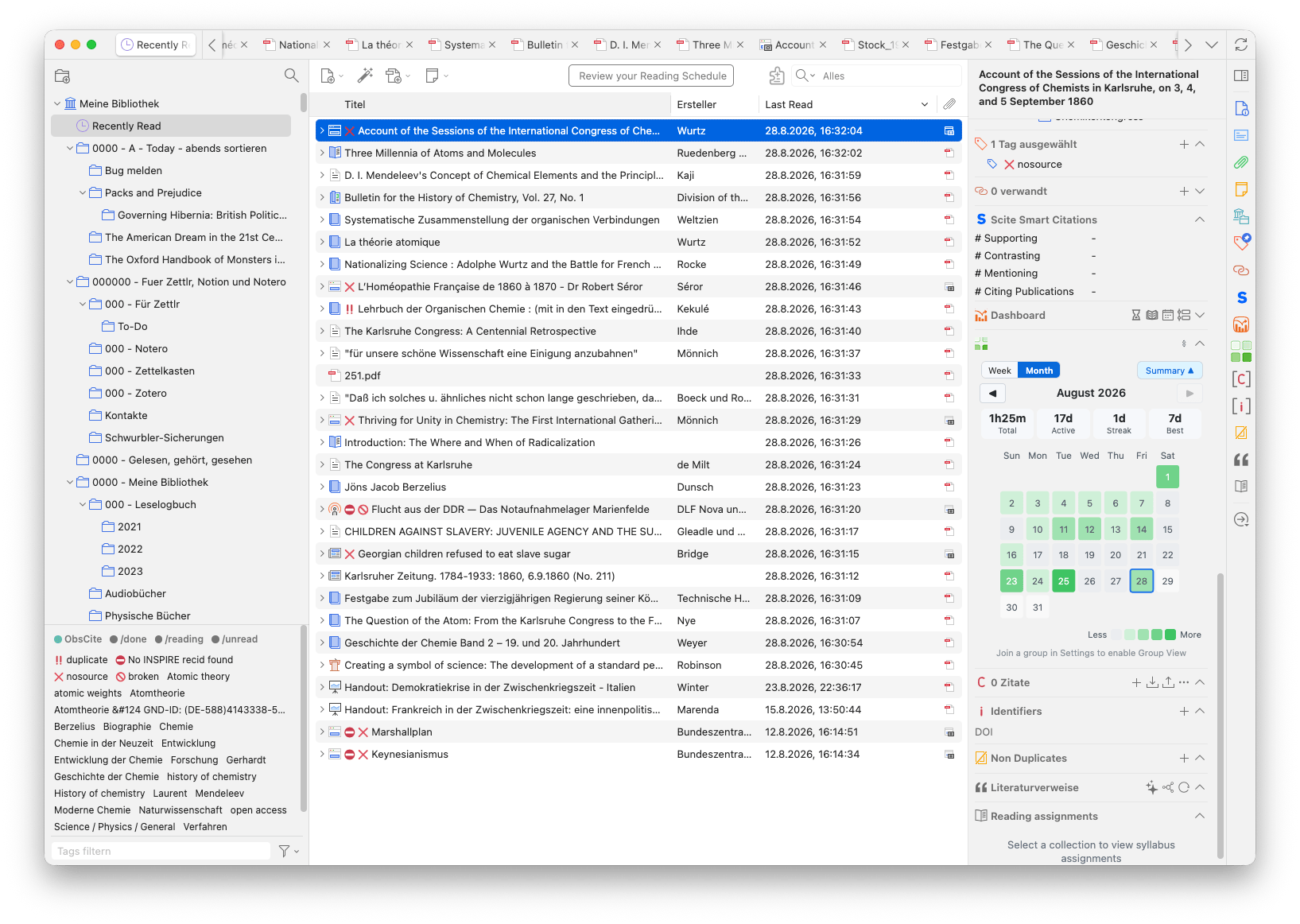Add a tag with the plus next to 1 Tag ausgewählt
Viewport: 1300px width, 924px height.
click(1184, 144)
